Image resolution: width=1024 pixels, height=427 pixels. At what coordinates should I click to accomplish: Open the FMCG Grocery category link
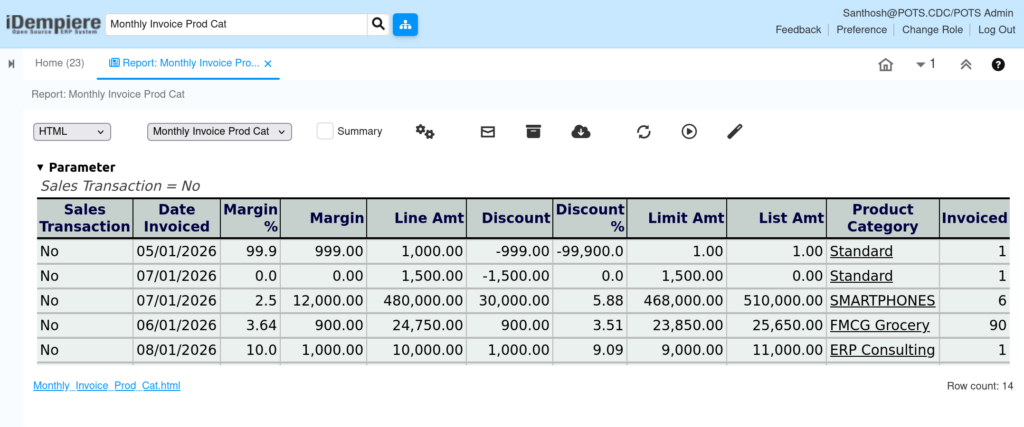point(879,326)
